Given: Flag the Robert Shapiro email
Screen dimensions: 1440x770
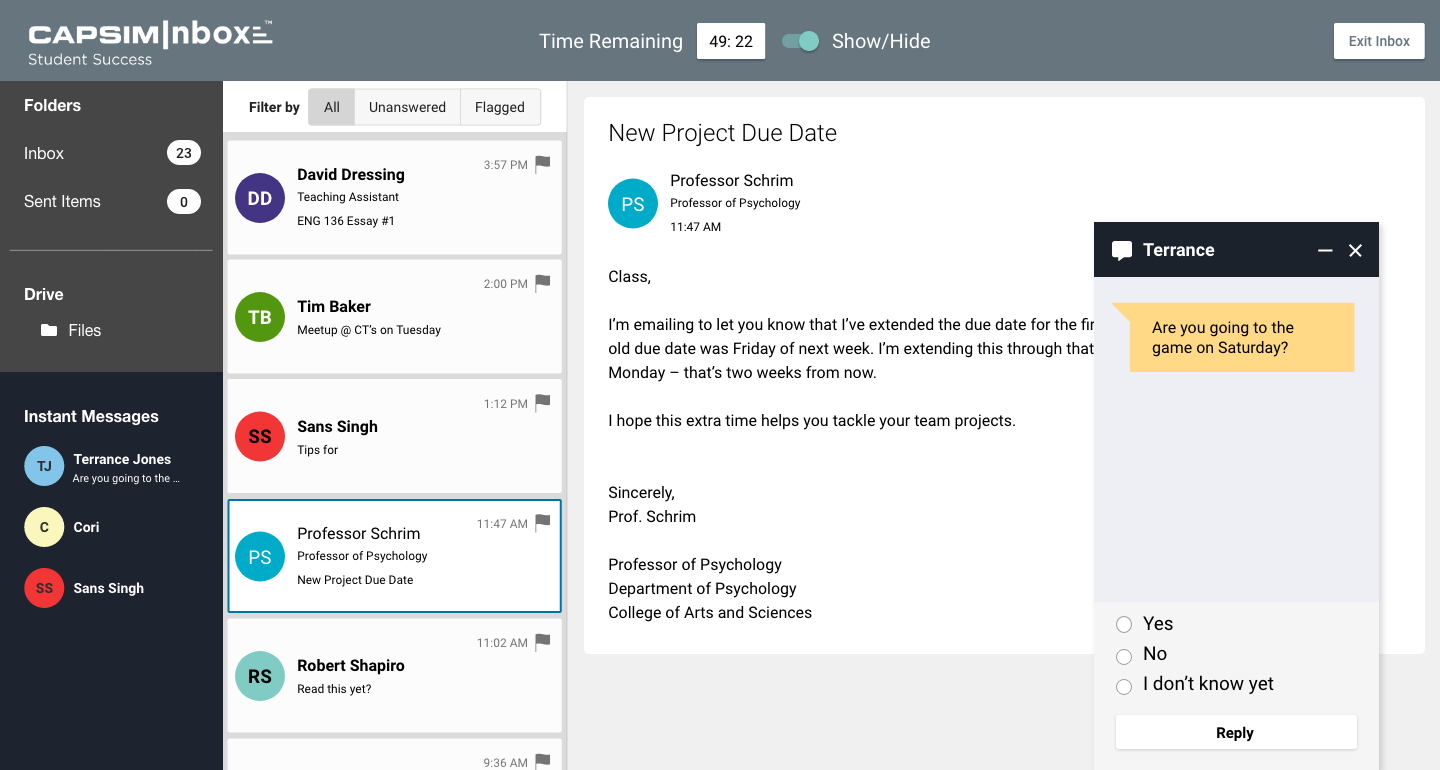Looking at the screenshot, I should pyautogui.click(x=543, y=642).
